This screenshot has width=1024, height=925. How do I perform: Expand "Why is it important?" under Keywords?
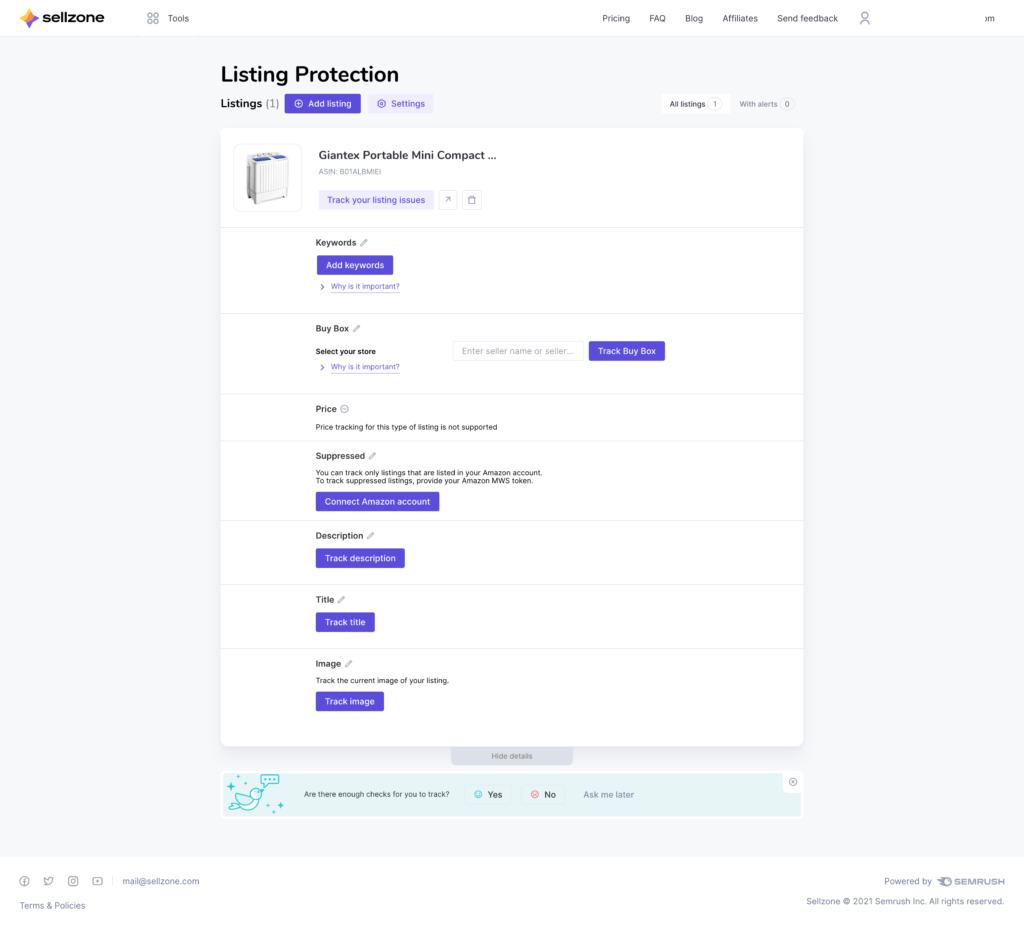[x=365, y=287]
